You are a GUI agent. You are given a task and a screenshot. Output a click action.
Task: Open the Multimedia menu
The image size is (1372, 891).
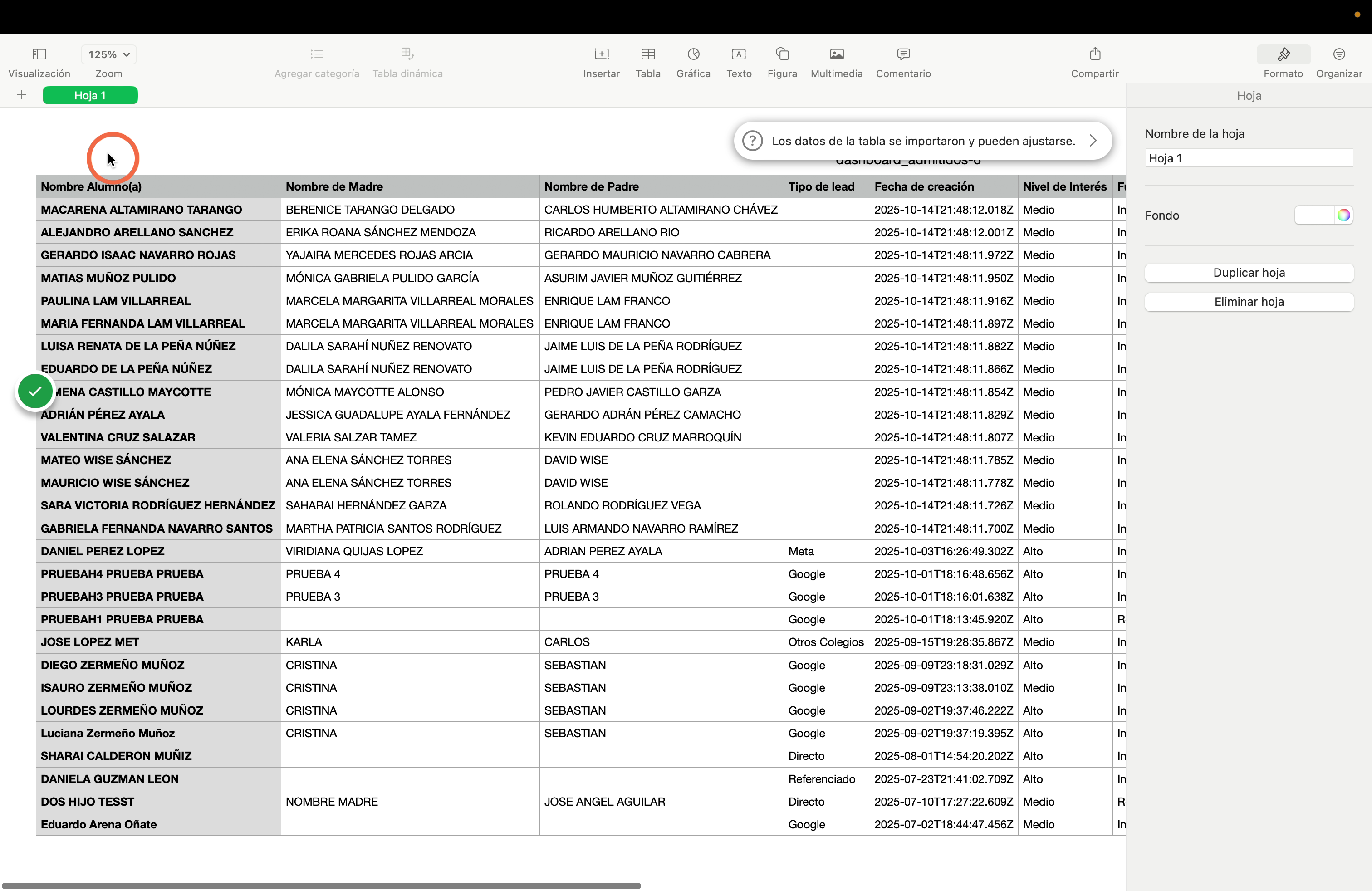[x=837, y=54]
